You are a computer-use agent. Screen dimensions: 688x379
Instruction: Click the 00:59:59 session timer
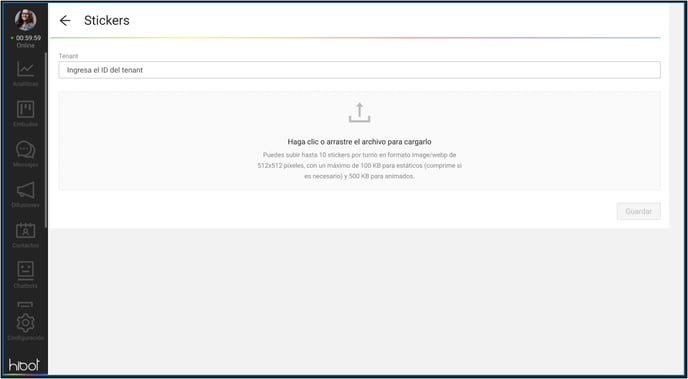tap(29, 38)
